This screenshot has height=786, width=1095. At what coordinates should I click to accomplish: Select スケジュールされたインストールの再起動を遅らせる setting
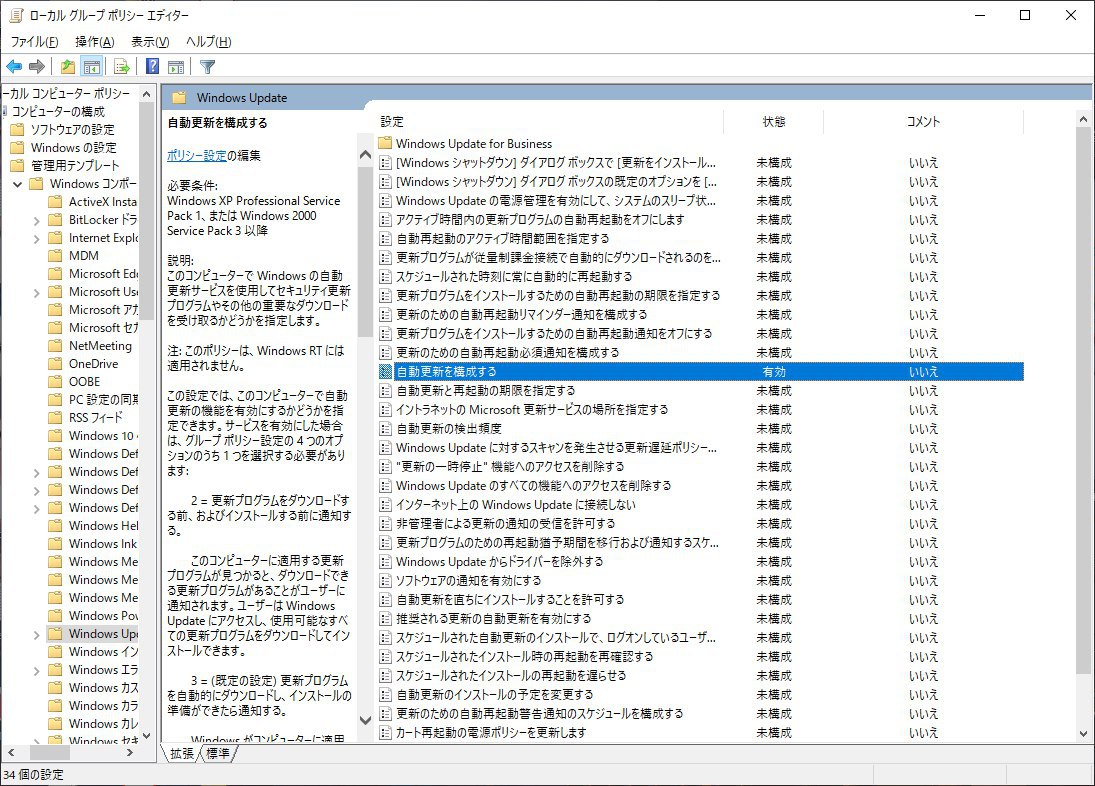(510, 676)
